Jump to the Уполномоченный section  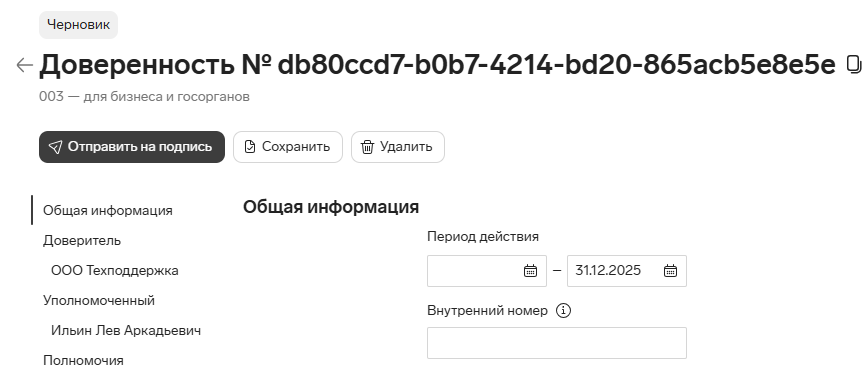click(x=99, y=301)
